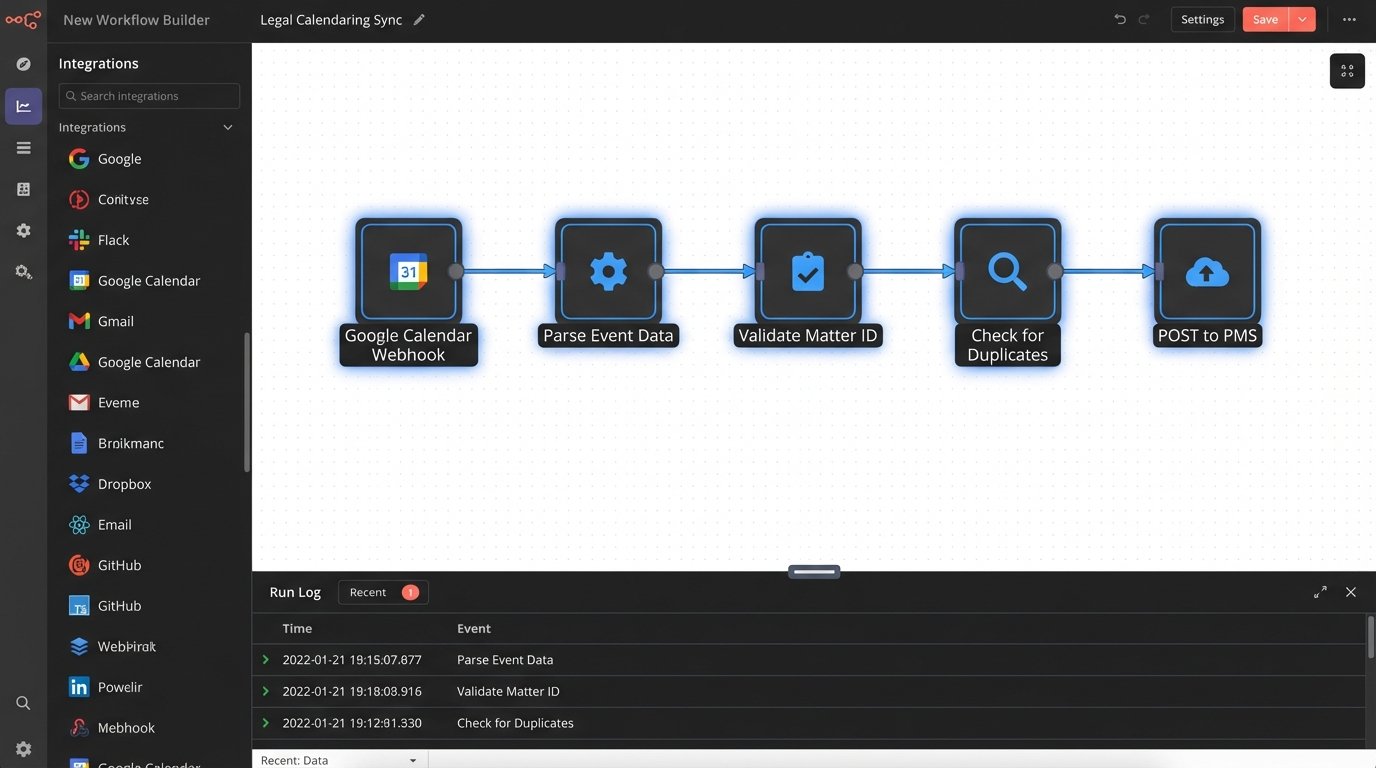1376x768 pixels.
Task: Click the fit-to-view icon above the canvas
Action: pyautogui.click(x=1346, y=70)
